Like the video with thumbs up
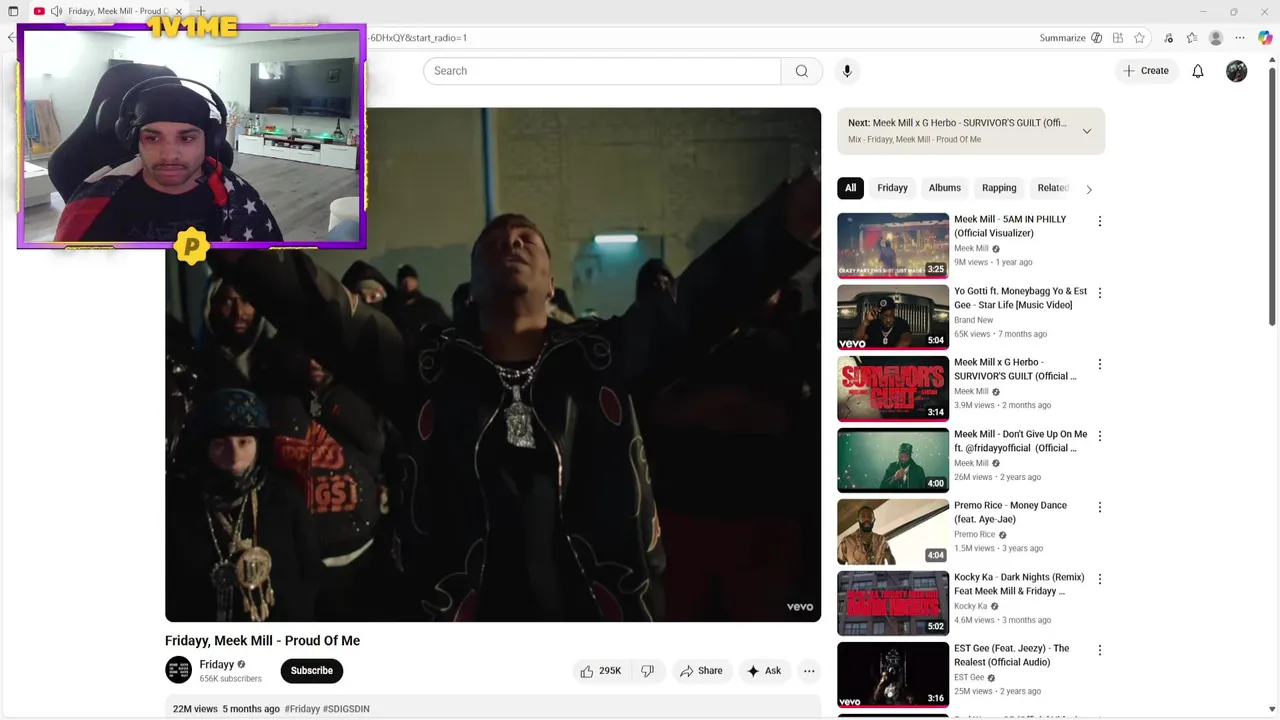Screen dimensions: 1280x720 600,671
